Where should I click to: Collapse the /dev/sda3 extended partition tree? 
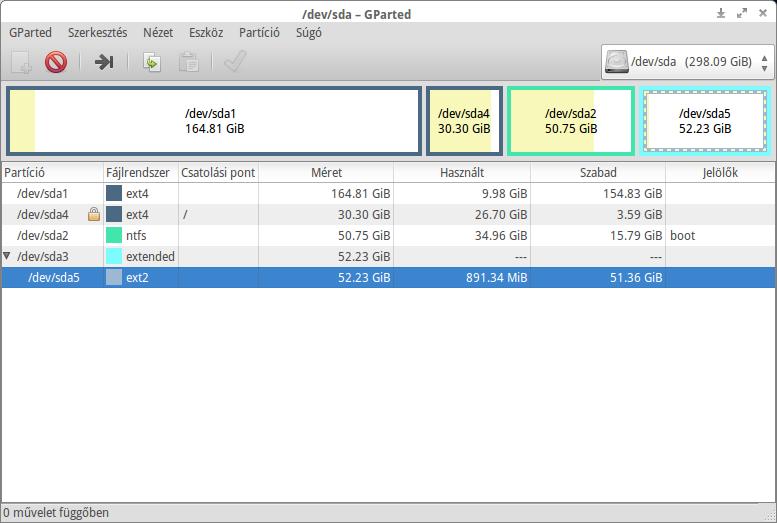(x=6, y=256)
